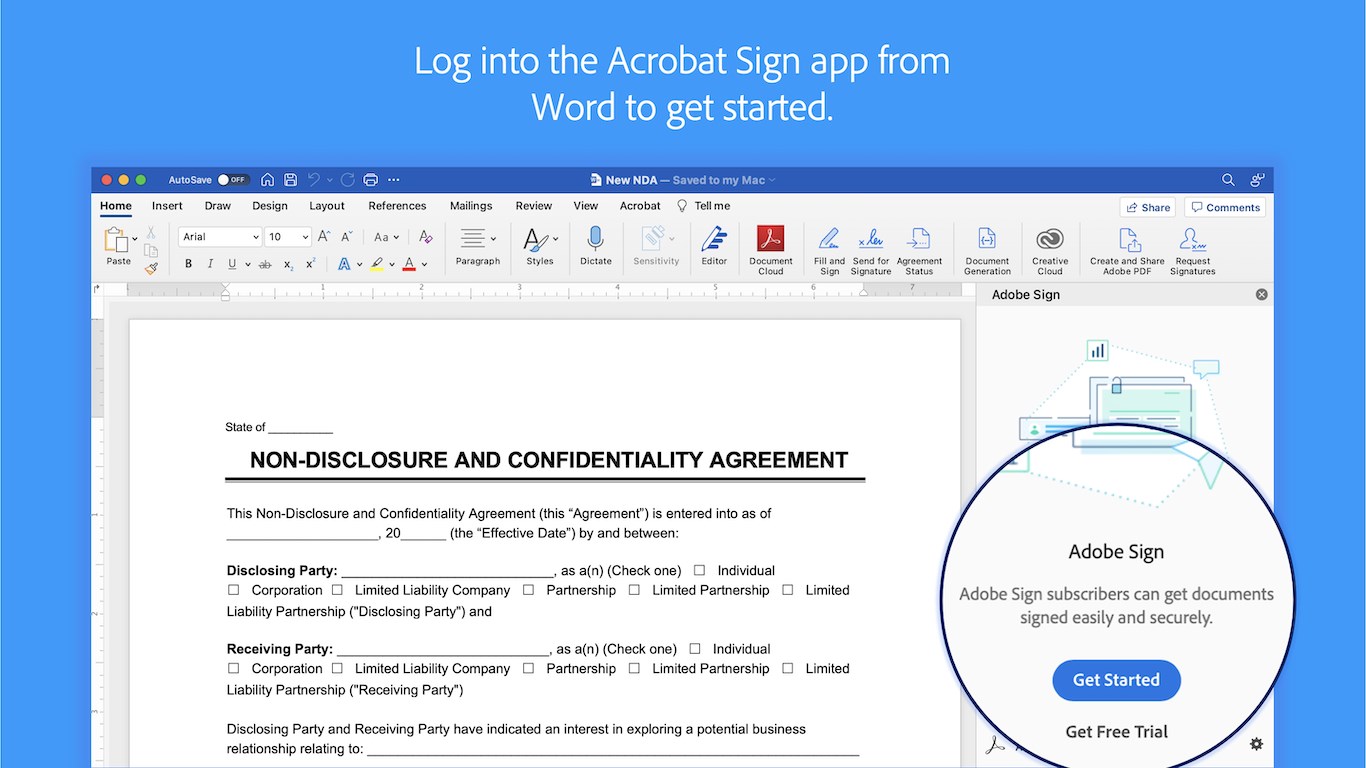The width and height of the screenshot is (1366, 768).
Task: Check Disclosing Party Limited Liability Company box
Action: tap(337, 590)
